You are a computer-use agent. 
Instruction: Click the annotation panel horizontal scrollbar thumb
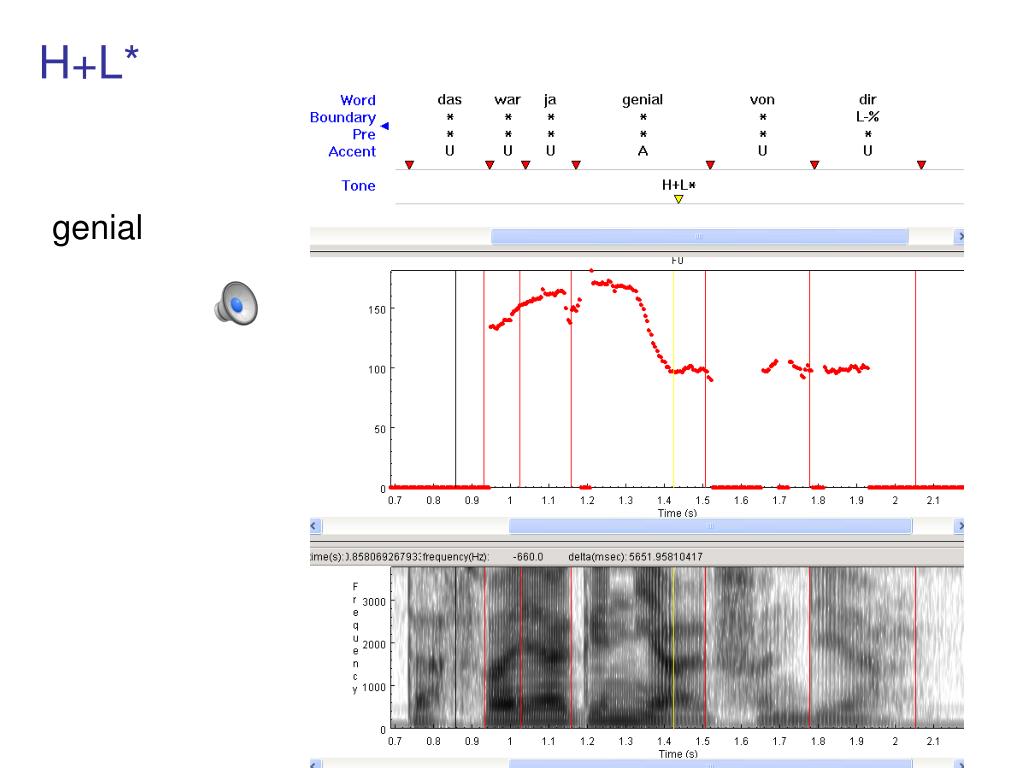tap(699, 236)
